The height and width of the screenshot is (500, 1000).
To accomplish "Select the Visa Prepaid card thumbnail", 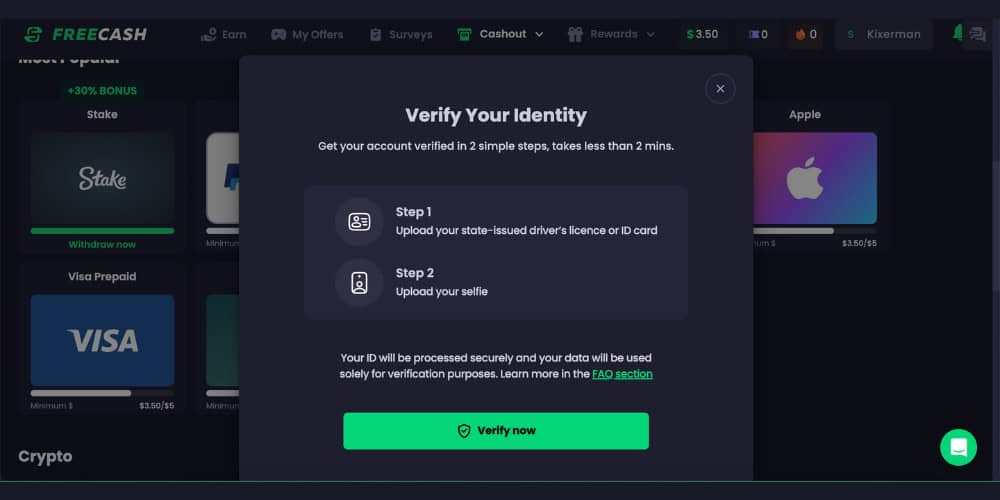I will pos(102,340).
